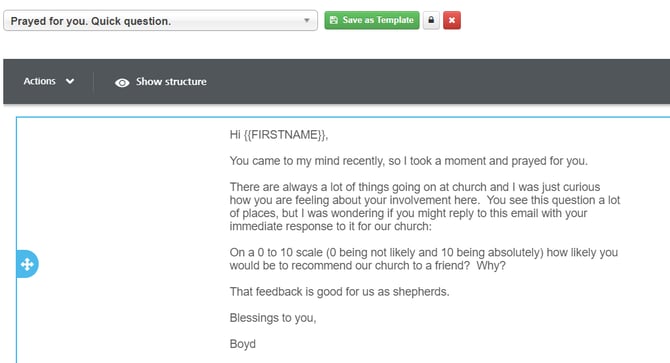
Task: Click the 'You came to my mind' paragraph
Action: tap(408, 161)
